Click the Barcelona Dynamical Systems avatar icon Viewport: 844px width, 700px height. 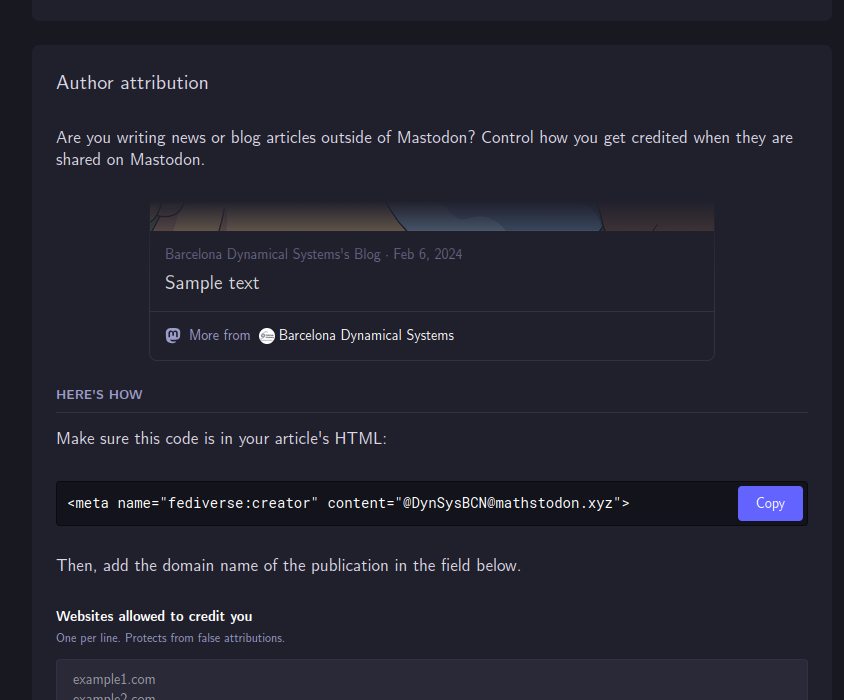click(266, 336)
